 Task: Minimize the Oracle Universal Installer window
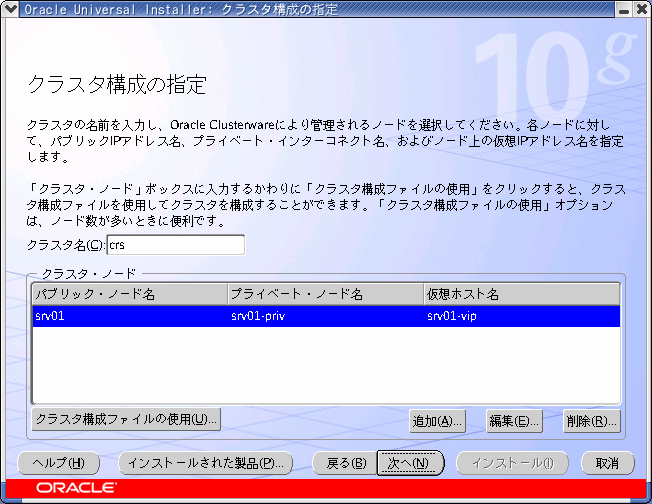[x=624, y=9]
